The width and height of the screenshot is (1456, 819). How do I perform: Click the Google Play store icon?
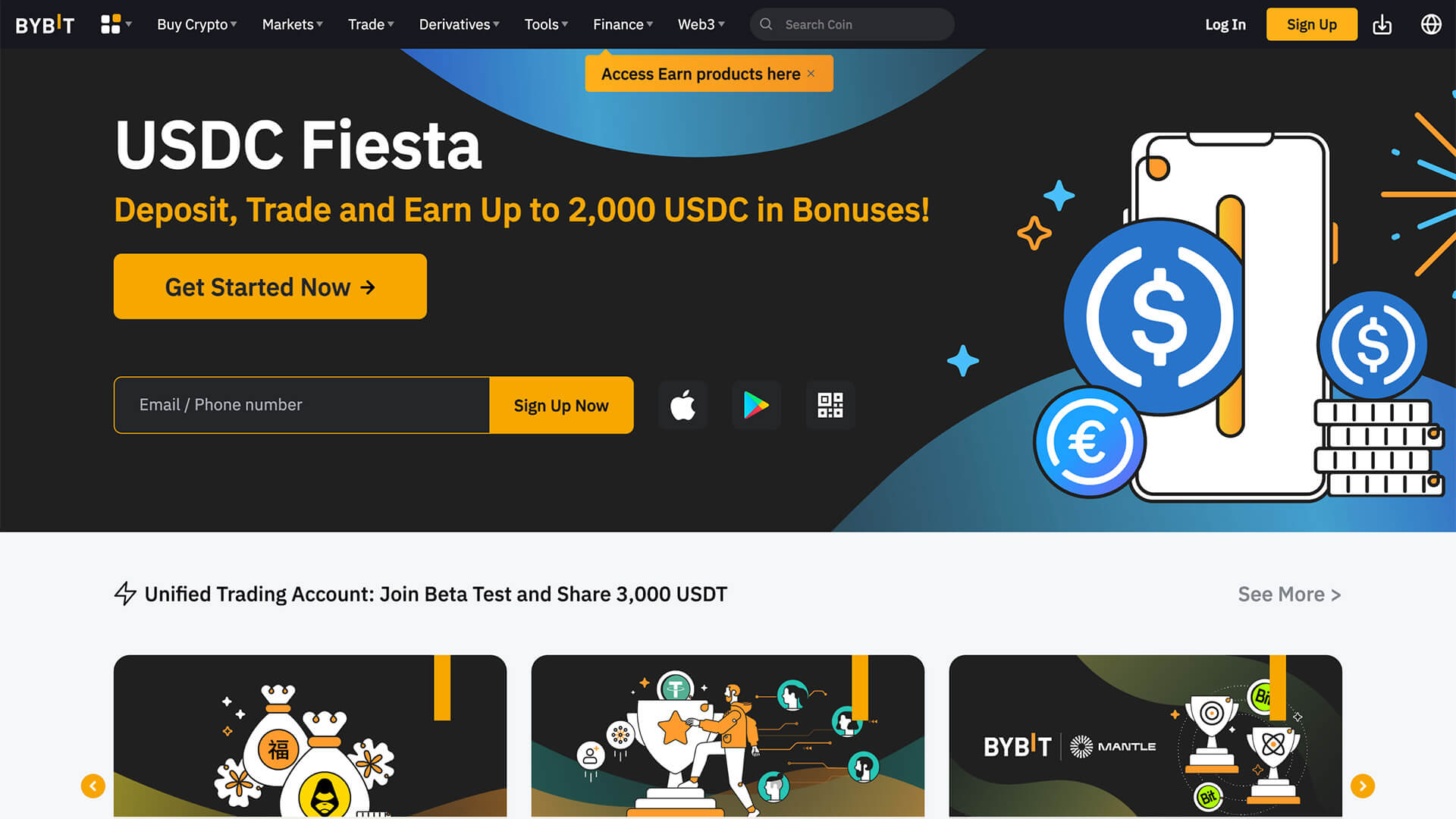point(756,405)
